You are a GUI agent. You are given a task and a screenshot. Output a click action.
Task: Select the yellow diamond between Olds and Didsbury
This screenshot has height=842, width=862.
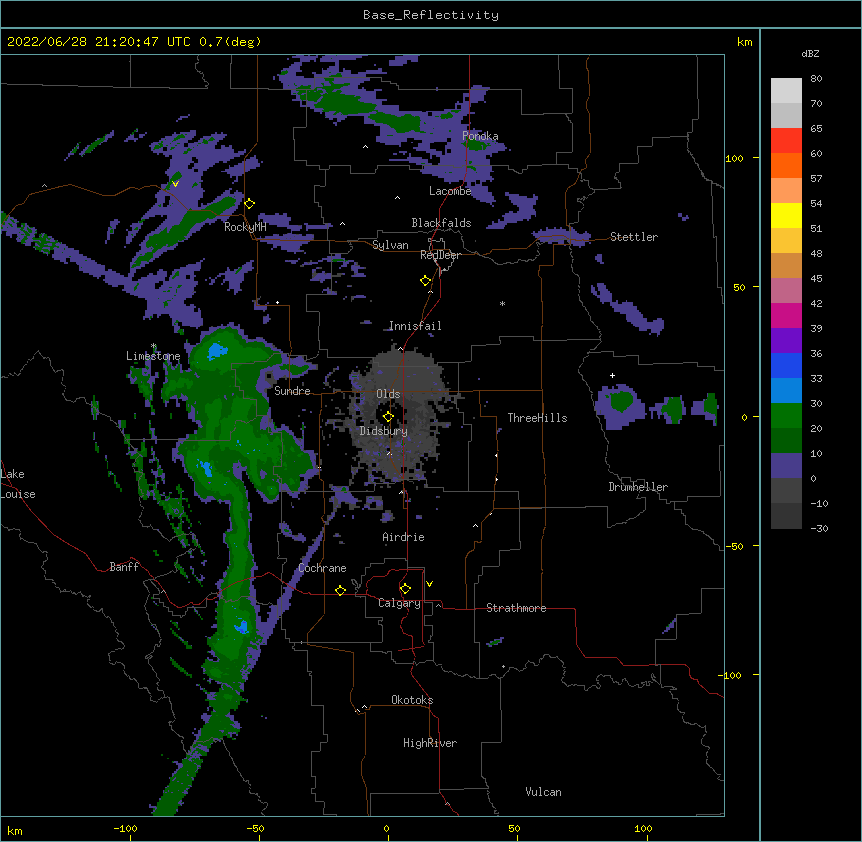tap(388, 417)
